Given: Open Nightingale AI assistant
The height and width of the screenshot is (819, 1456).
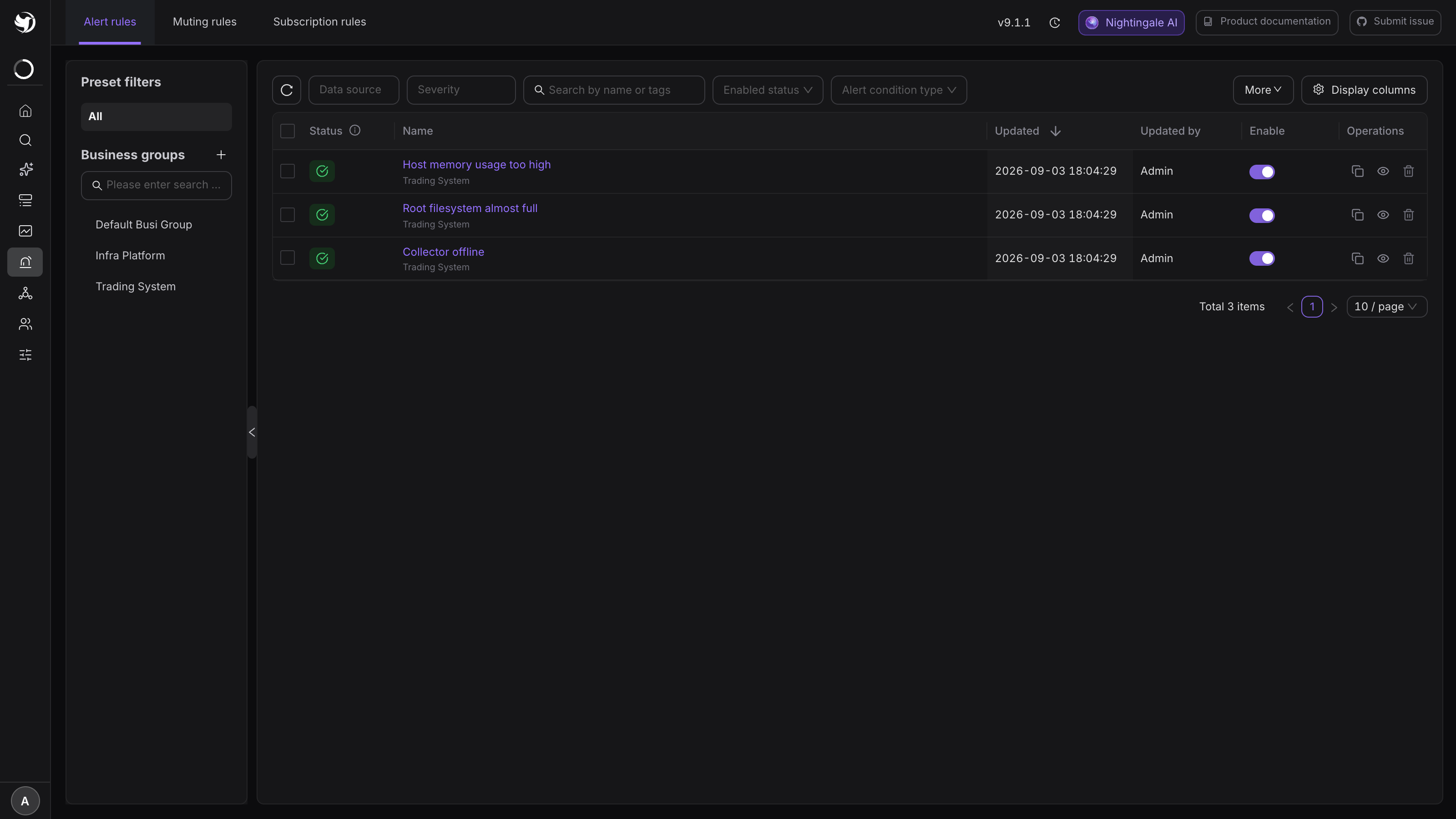Looking at the screenshot, I should (x=1131, y=23).
